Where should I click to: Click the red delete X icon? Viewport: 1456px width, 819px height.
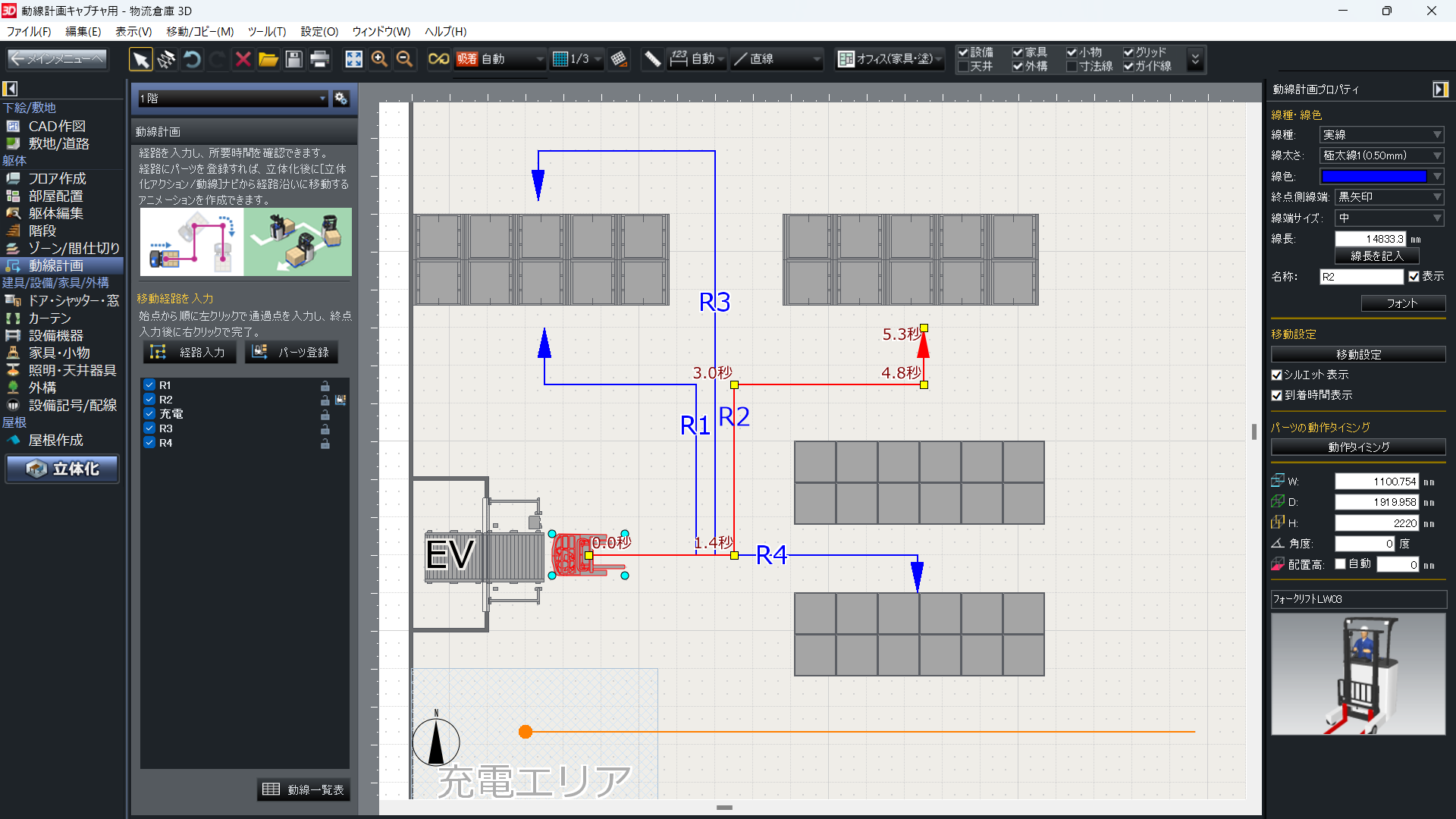243,59
